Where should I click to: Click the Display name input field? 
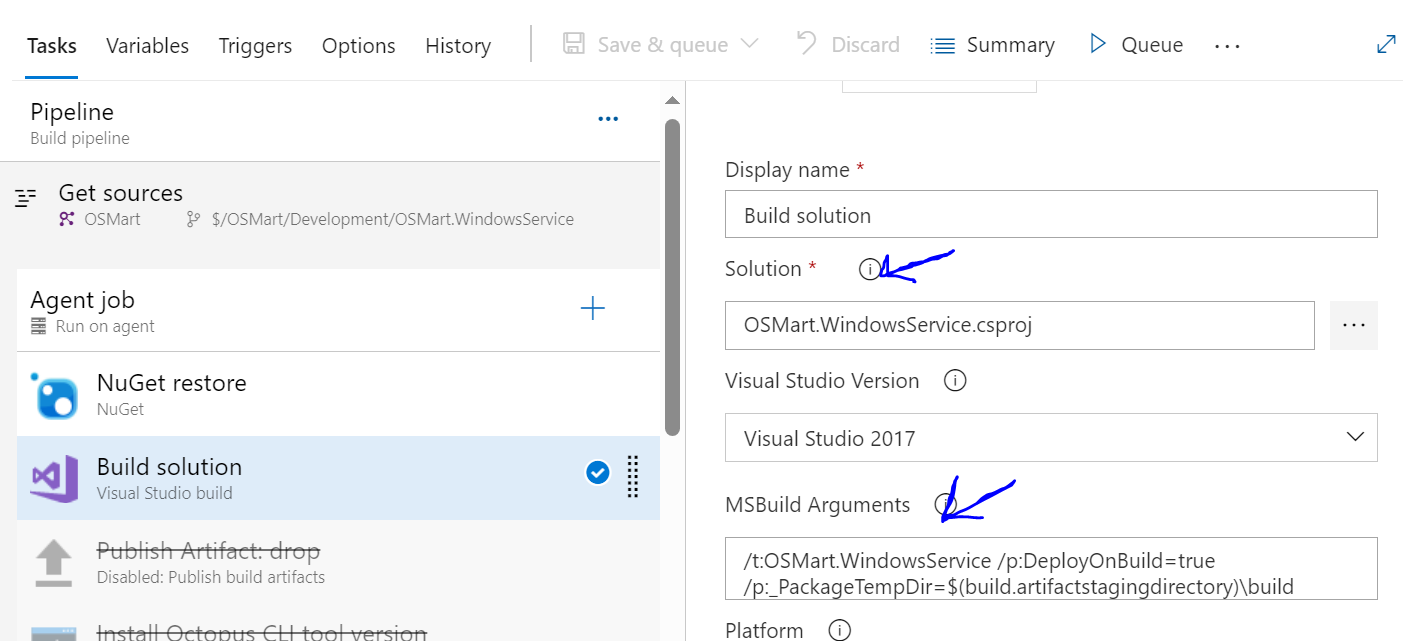1051,214
